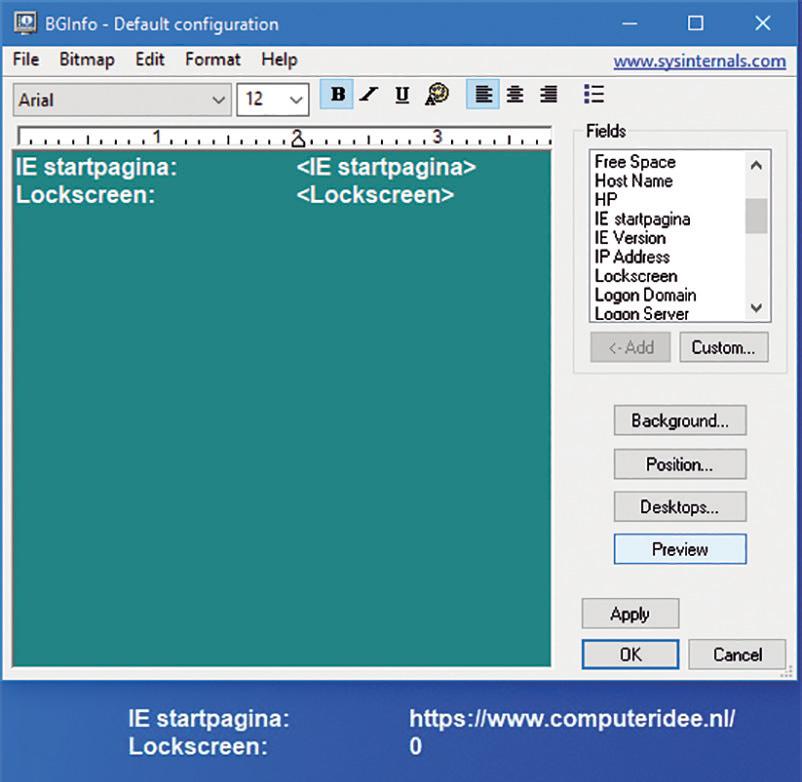Click Fields list scroll down arrow
Image resolution: width=802 pixels, height=782 pixels.
756,307
